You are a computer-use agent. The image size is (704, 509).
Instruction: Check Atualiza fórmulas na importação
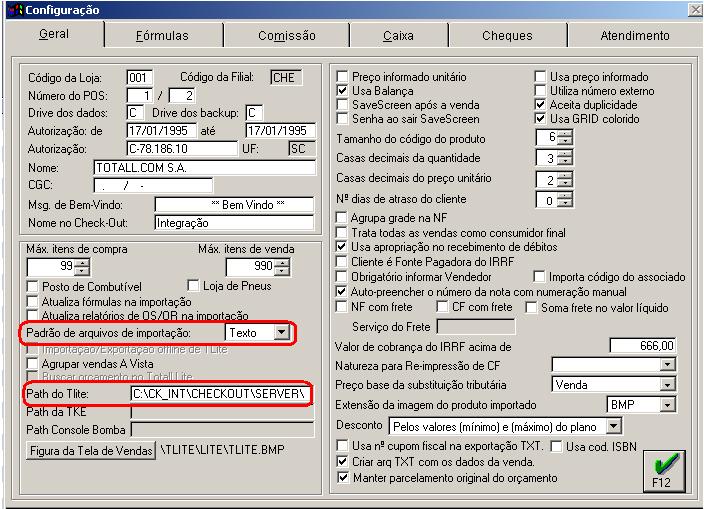click(32, 301)
